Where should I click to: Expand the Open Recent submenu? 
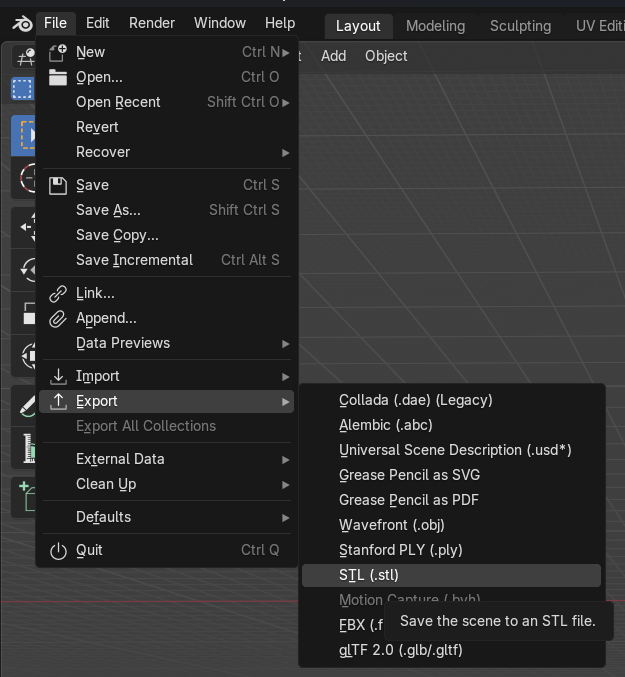coord(167,102)
